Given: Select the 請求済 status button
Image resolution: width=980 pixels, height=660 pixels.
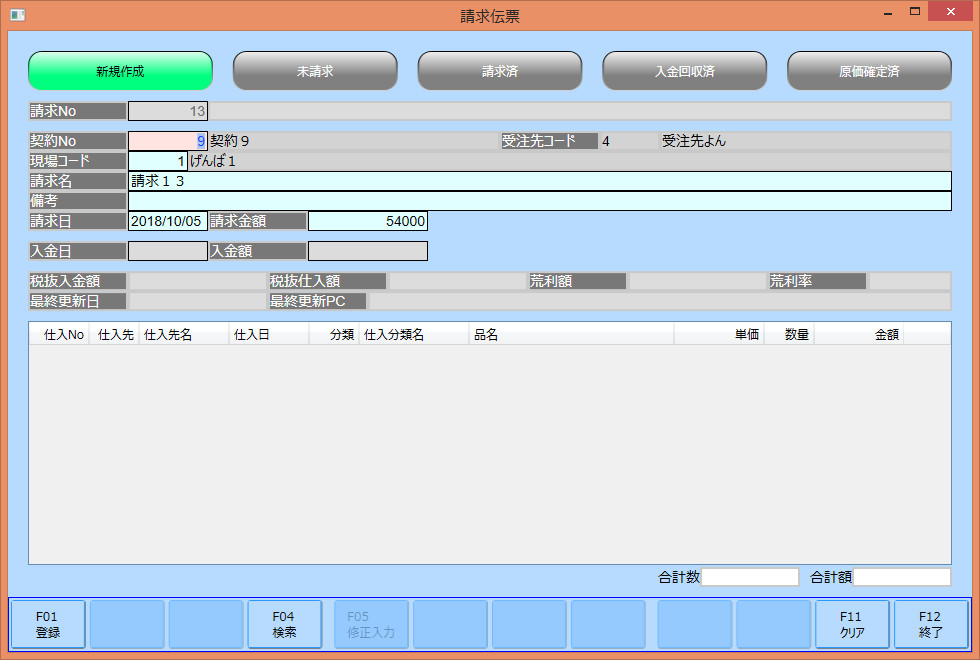Looking at the screenshot, I should pyautogui.click(x=499, y=71).
